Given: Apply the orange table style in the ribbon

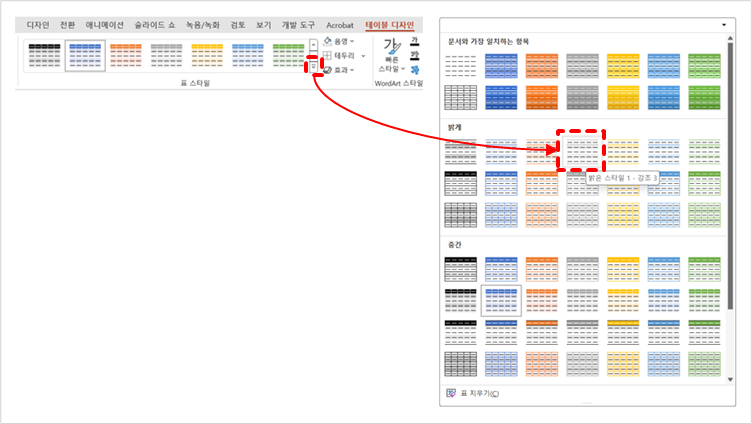Looking at the screenshot, I should [x=126, y=55].
